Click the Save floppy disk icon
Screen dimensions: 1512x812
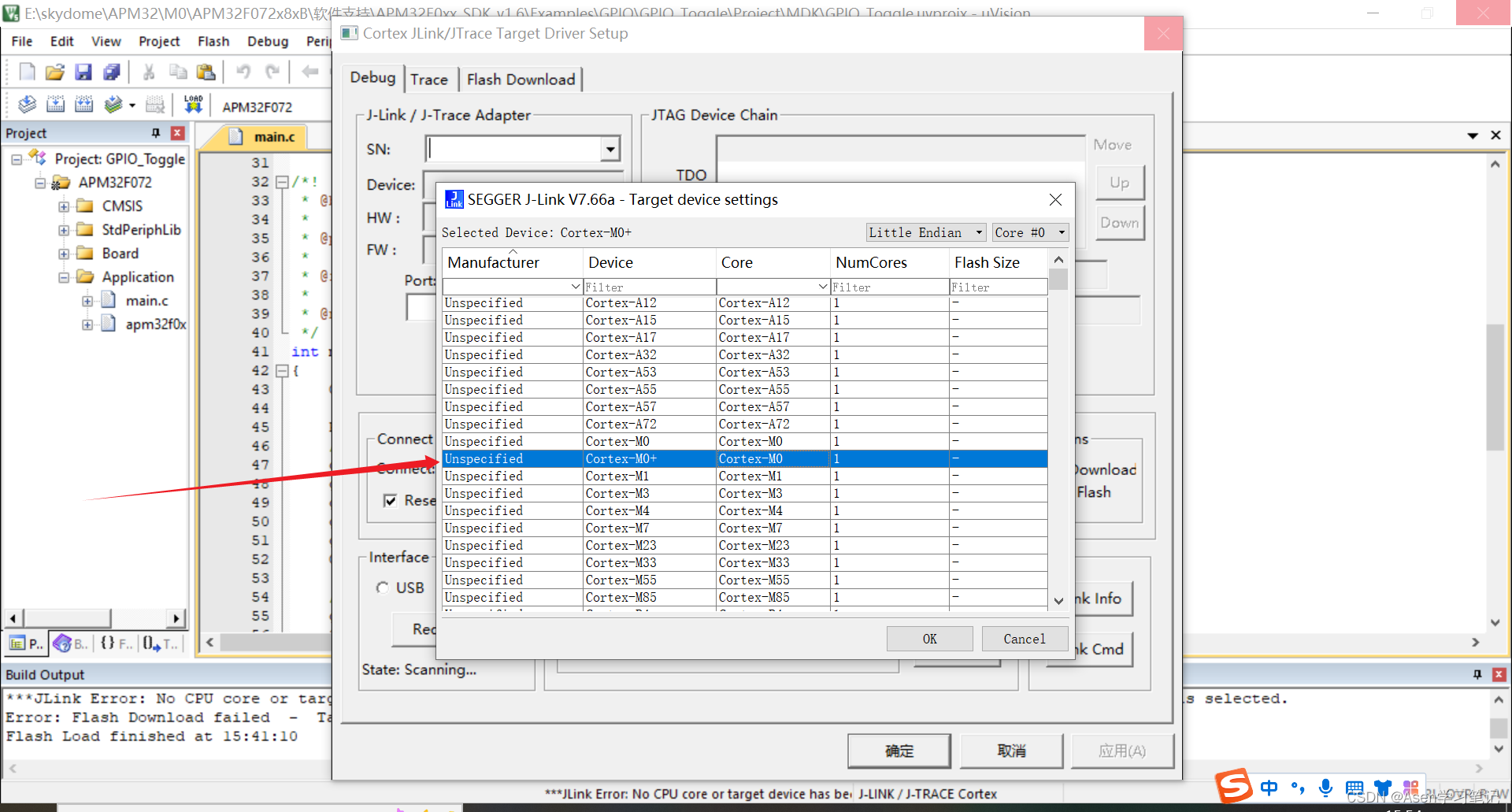point(83,72)
